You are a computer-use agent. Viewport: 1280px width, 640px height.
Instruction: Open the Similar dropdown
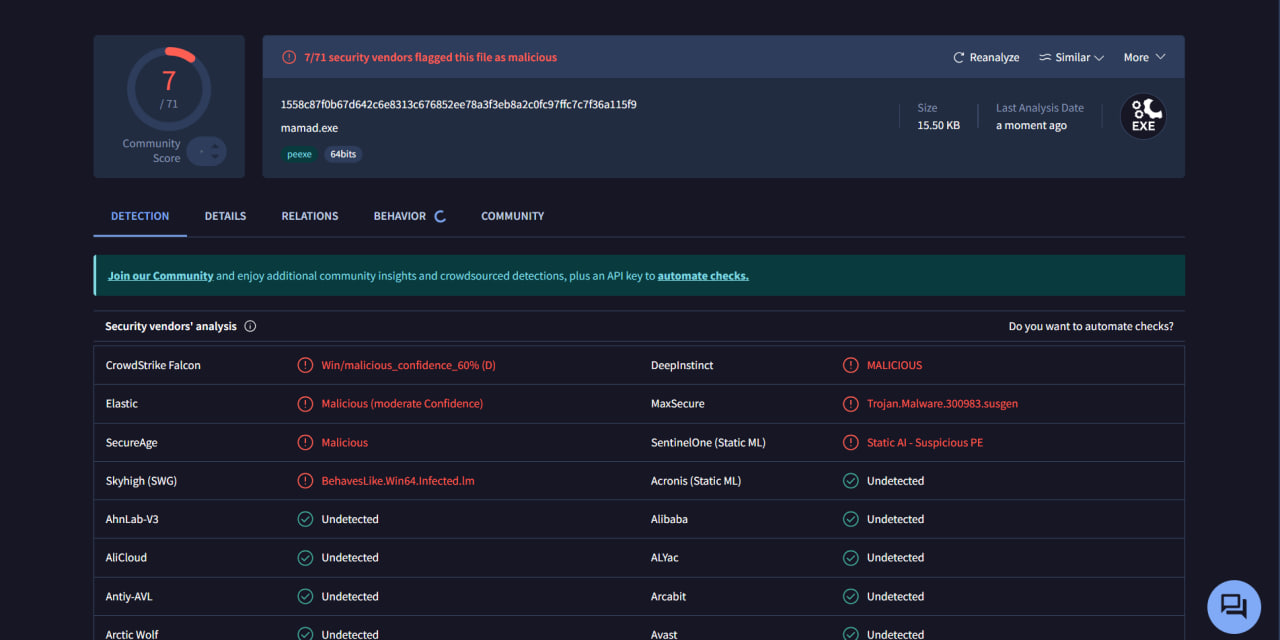[1071, 57]
